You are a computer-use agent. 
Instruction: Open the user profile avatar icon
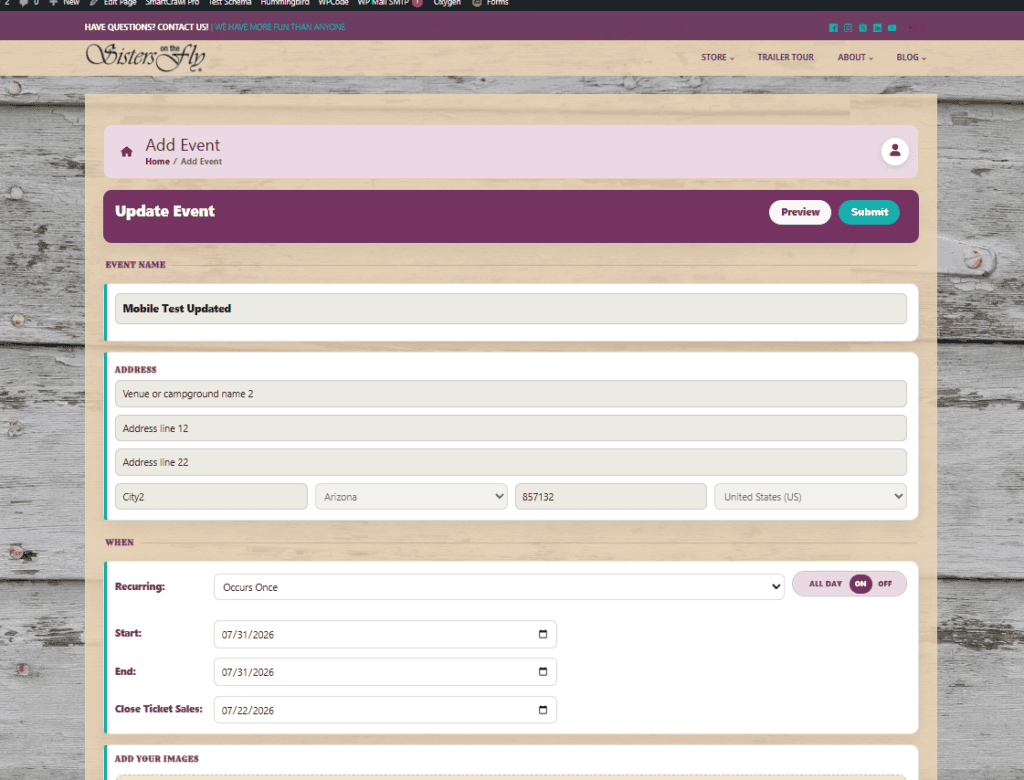point(895,151)
